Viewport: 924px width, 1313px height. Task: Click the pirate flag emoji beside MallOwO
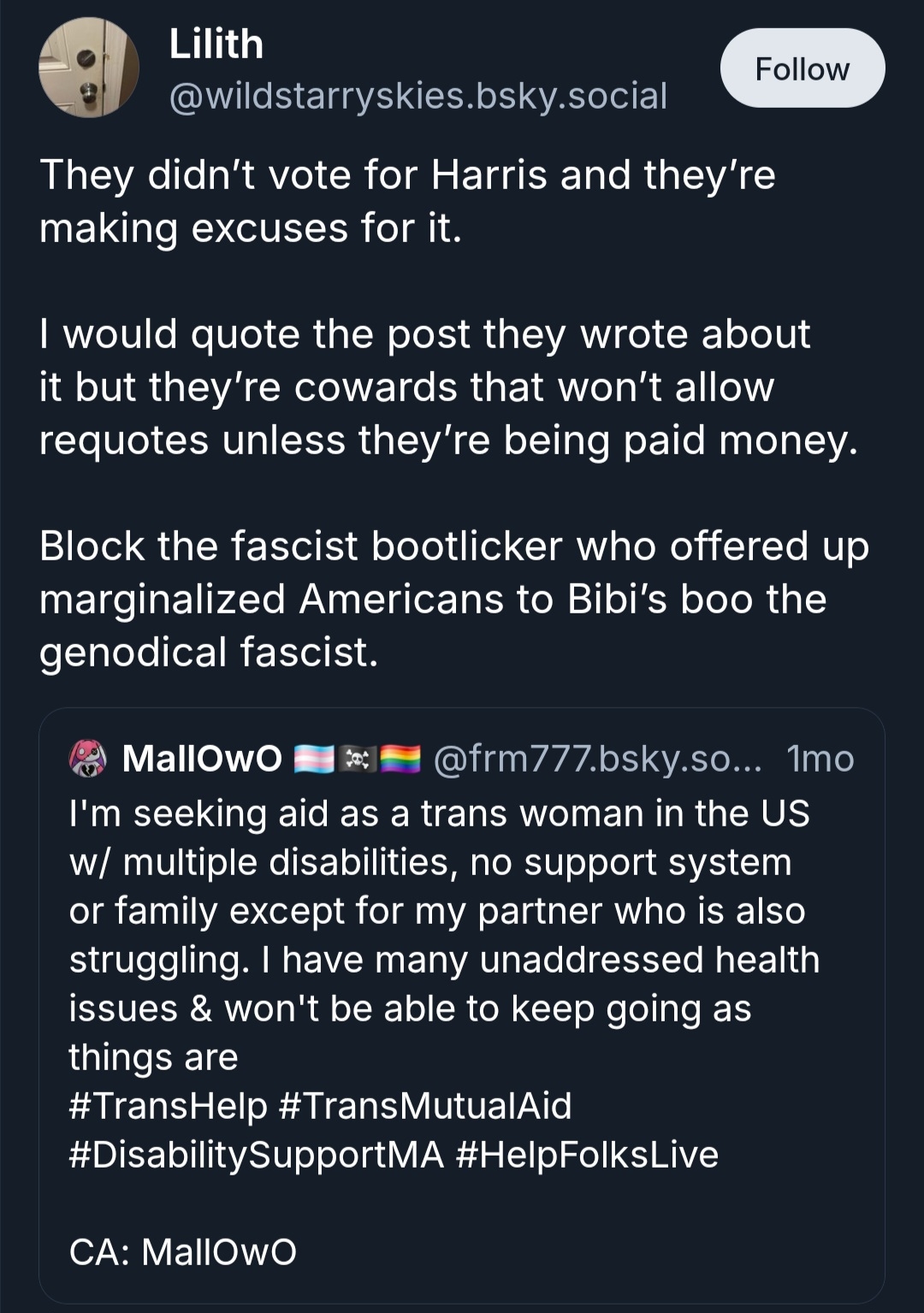(358, 759)
